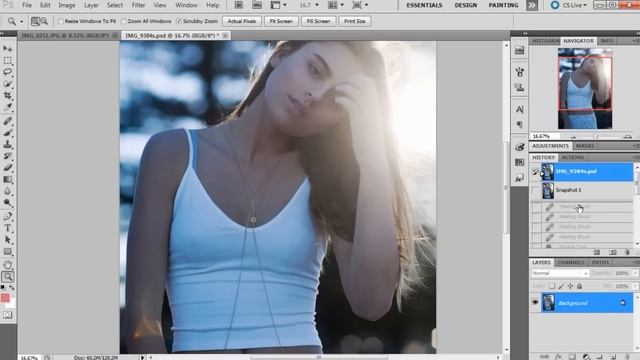640x360 pixels.
Task: Select the Pen tool
Action: [8, 216]
